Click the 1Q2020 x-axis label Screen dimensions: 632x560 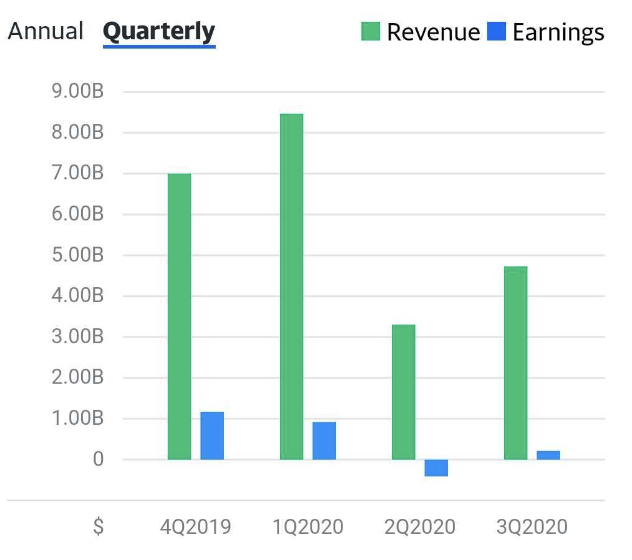tap(308, 526)
